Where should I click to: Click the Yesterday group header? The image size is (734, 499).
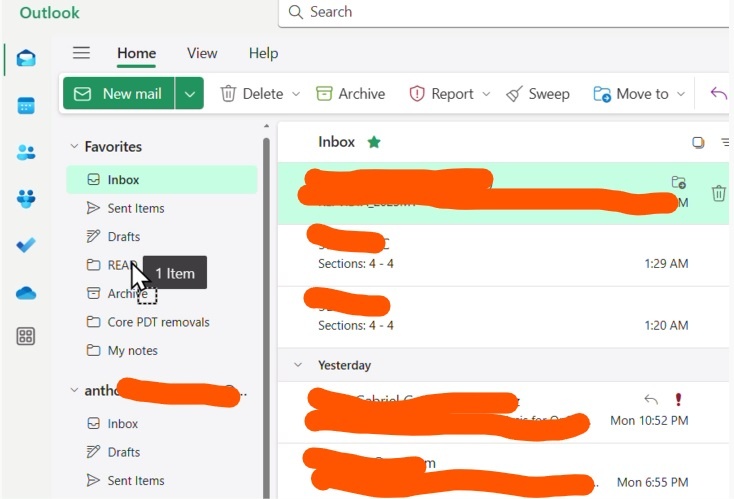coord(503,365)
